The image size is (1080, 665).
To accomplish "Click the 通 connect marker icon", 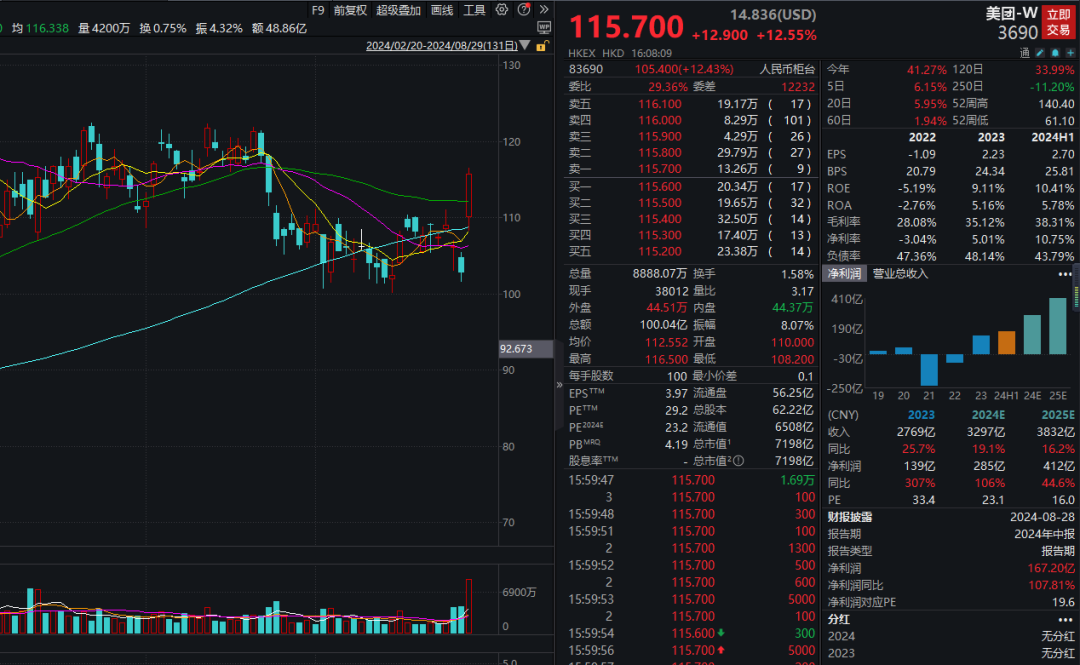I will pyautogui.click(x=1025, y=52).
